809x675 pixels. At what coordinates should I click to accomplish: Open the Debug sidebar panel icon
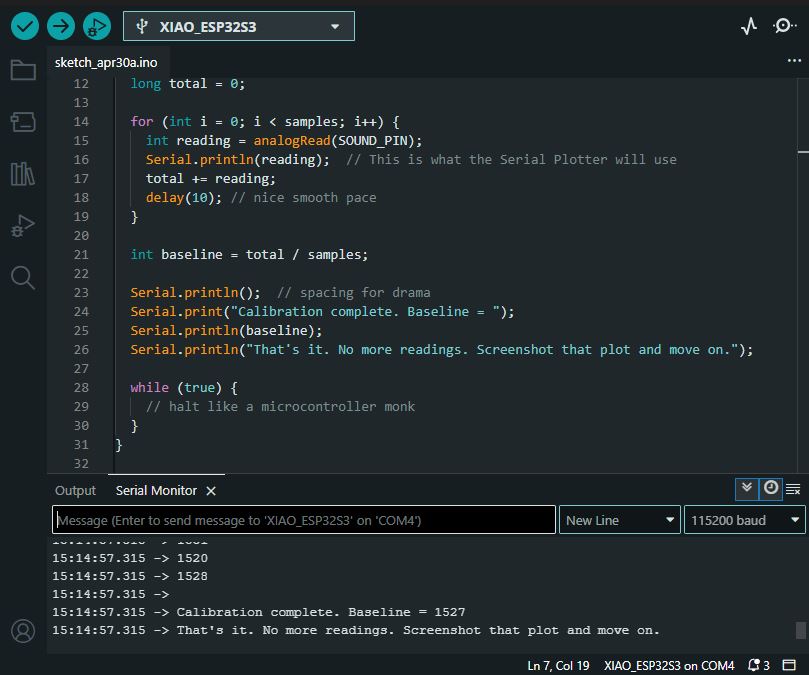coord(23,226)
